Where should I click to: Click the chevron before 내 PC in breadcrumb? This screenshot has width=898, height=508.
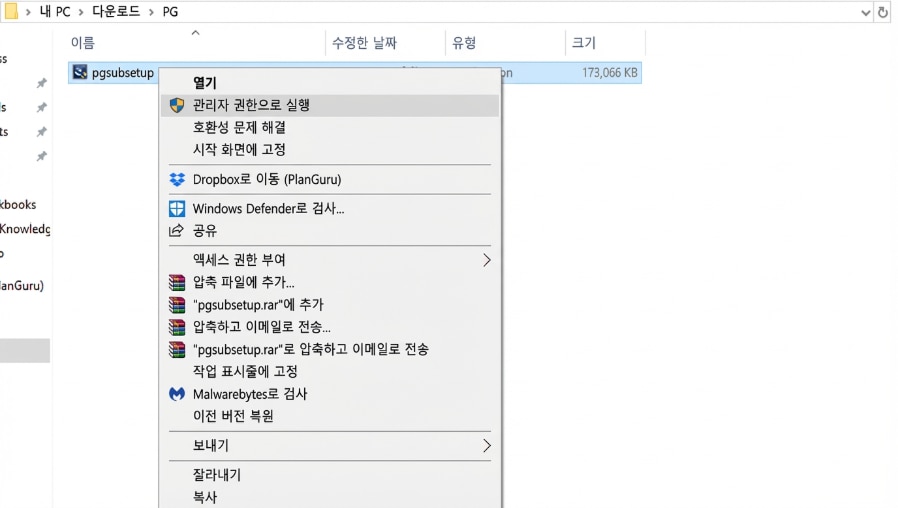(27, 12)
